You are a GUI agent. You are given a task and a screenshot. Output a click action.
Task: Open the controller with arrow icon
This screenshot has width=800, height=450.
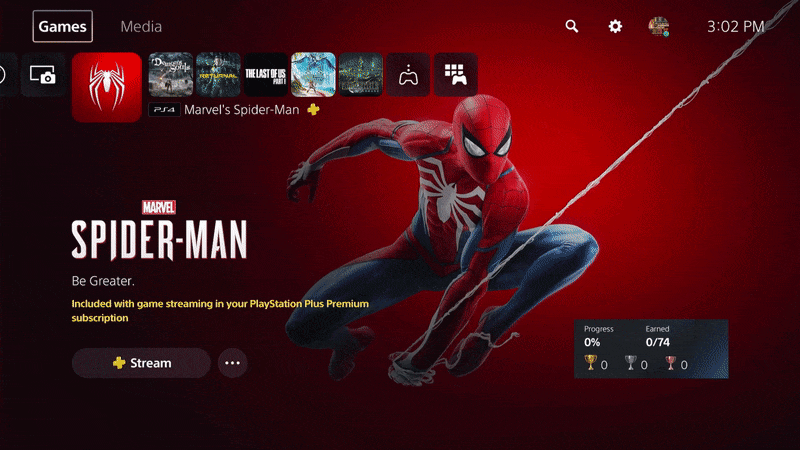pyautogui.click(x=408, y=74)
